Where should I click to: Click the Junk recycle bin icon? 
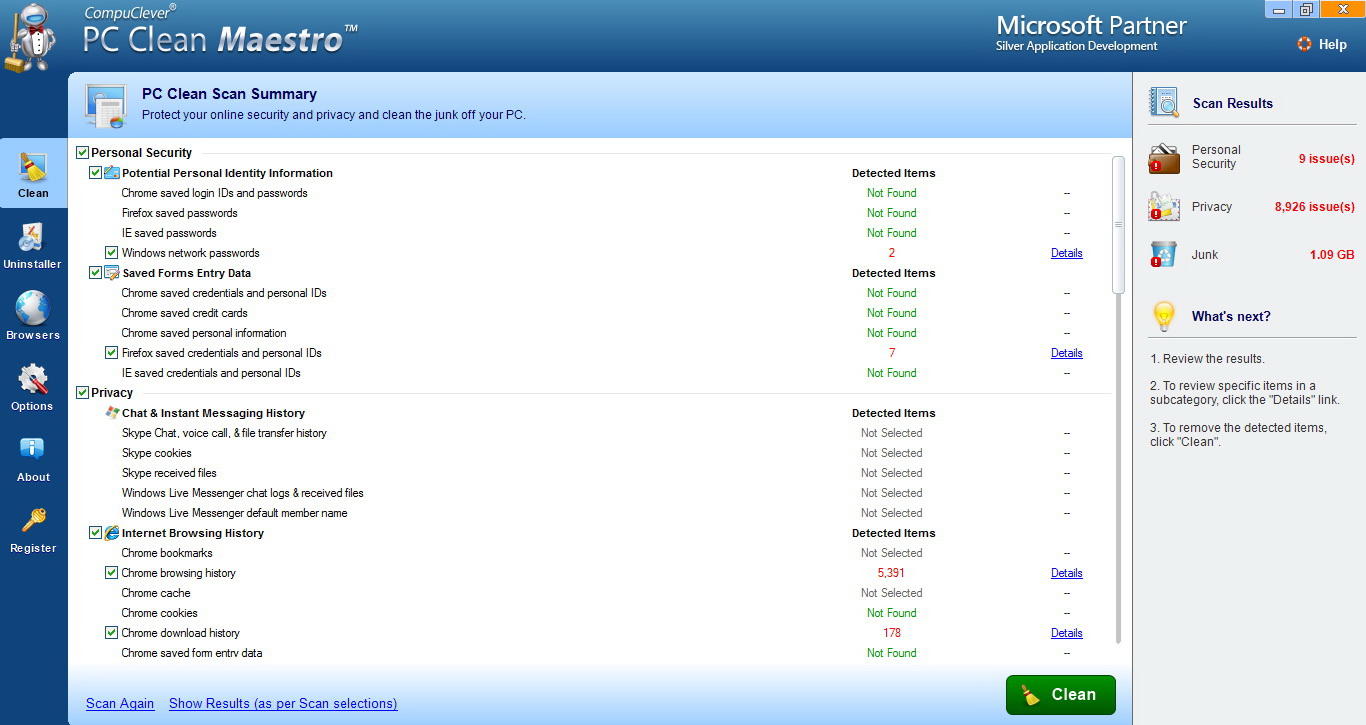[1163, 254]
